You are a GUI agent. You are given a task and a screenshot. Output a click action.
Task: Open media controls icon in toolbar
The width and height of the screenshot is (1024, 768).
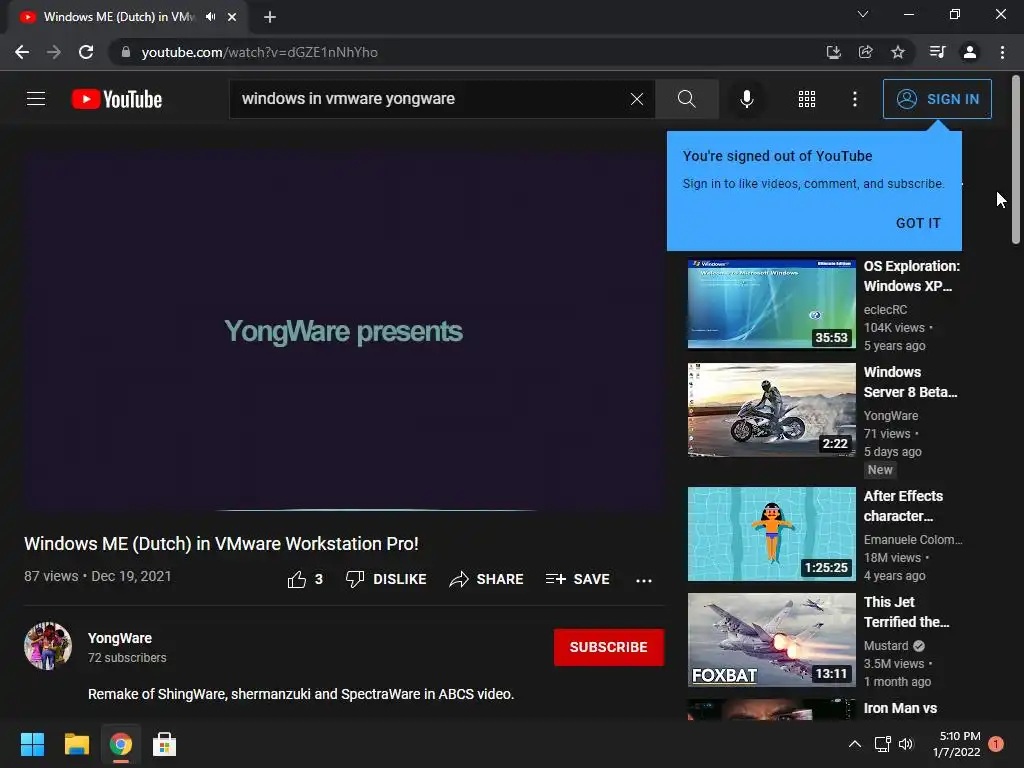coord(937,52)
